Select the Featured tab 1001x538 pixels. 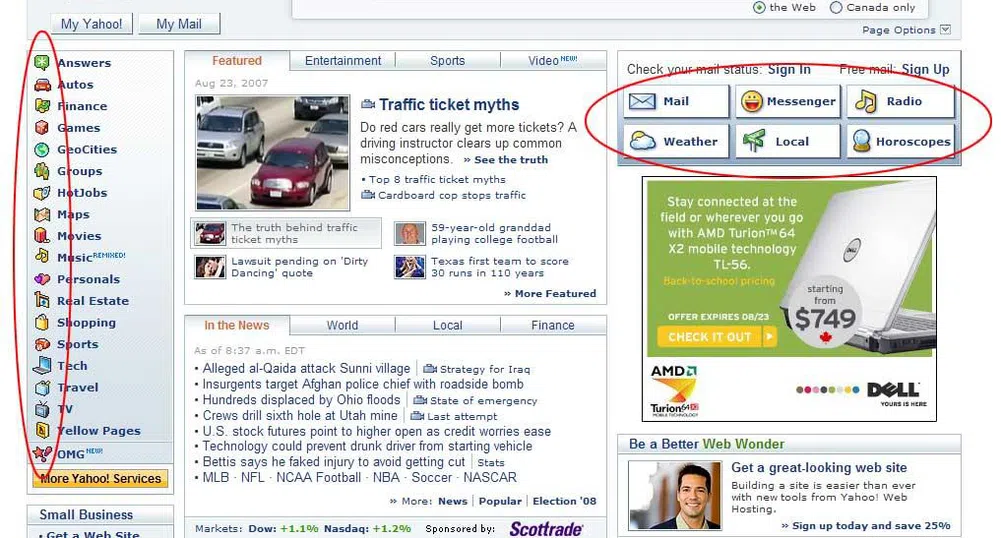pos(237,61)
